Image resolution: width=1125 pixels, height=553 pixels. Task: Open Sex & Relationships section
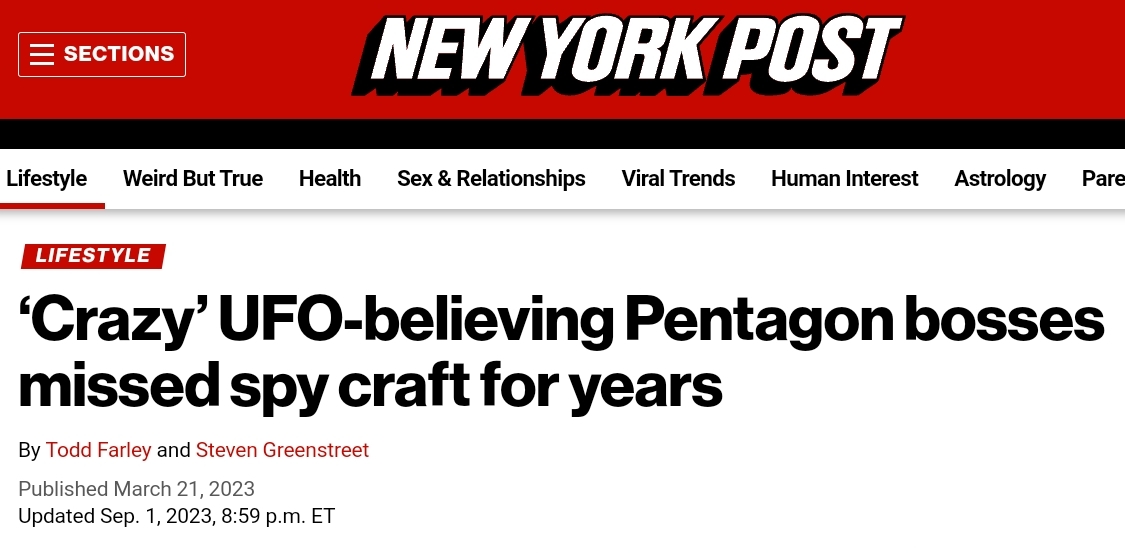(491, 179)
